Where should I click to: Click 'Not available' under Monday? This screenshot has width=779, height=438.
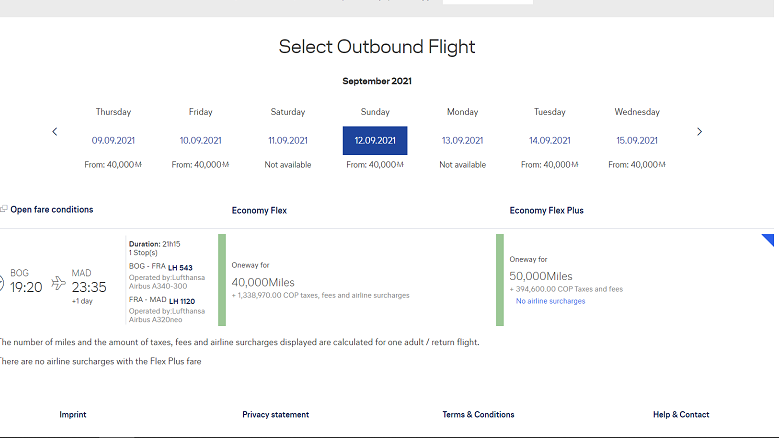(x=463, y=164)
